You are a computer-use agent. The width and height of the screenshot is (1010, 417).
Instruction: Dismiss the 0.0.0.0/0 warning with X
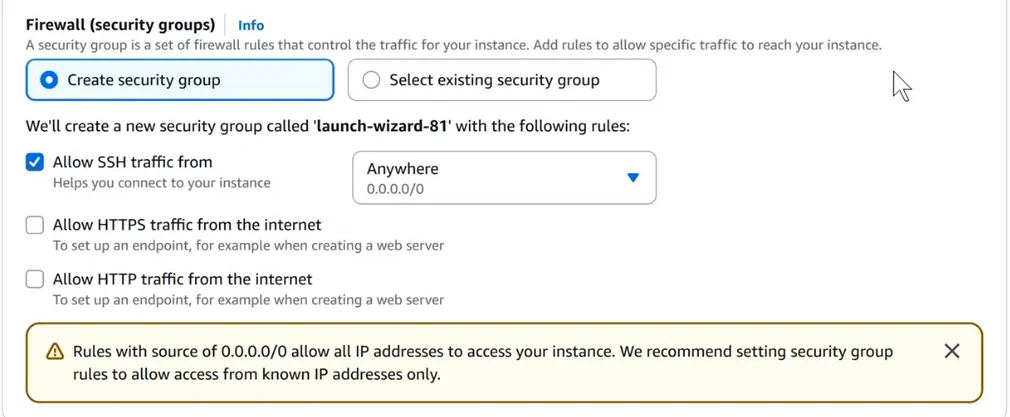(951, 351)
